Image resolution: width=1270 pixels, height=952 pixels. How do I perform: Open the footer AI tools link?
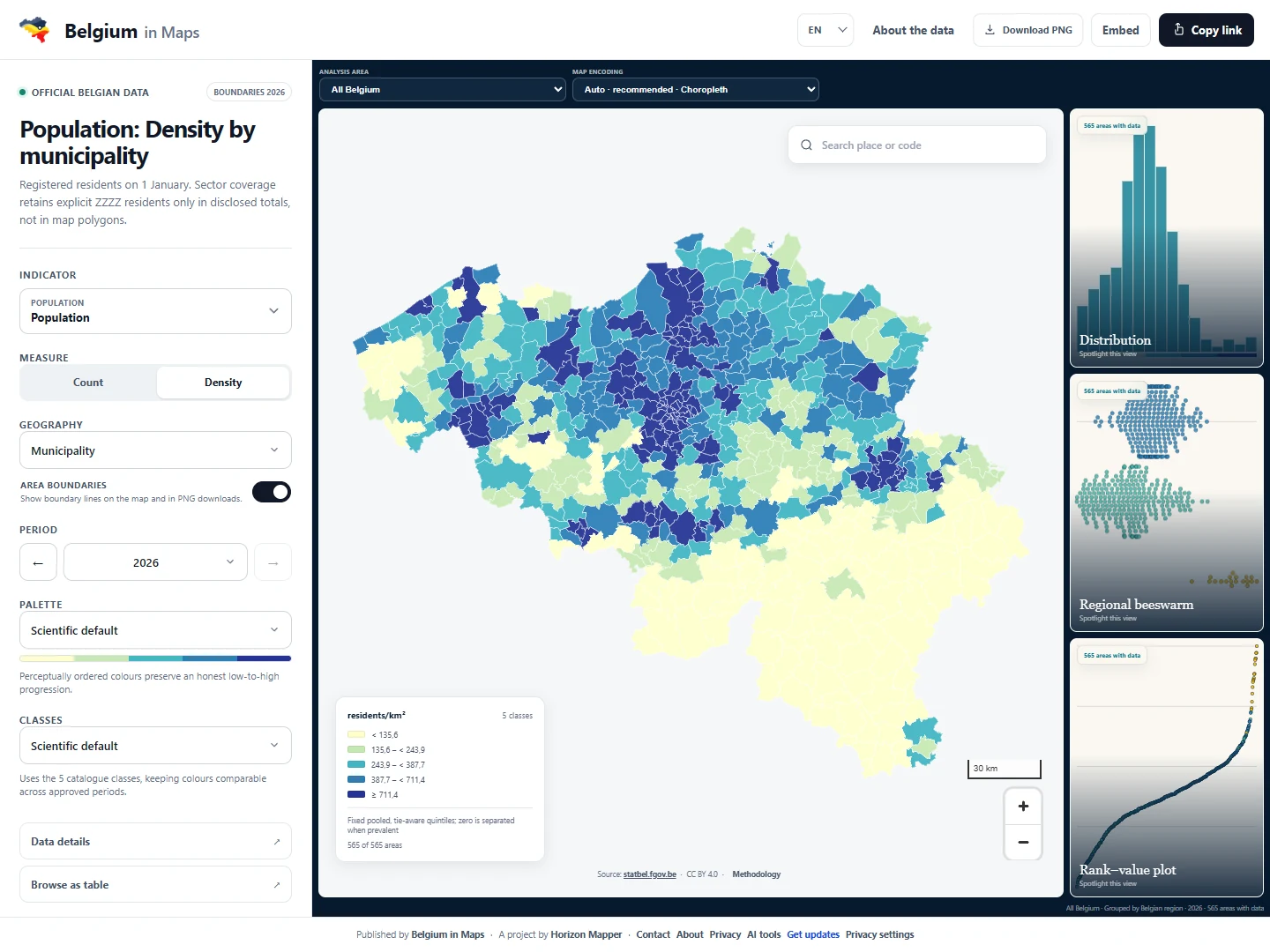(x=764, y=934)
